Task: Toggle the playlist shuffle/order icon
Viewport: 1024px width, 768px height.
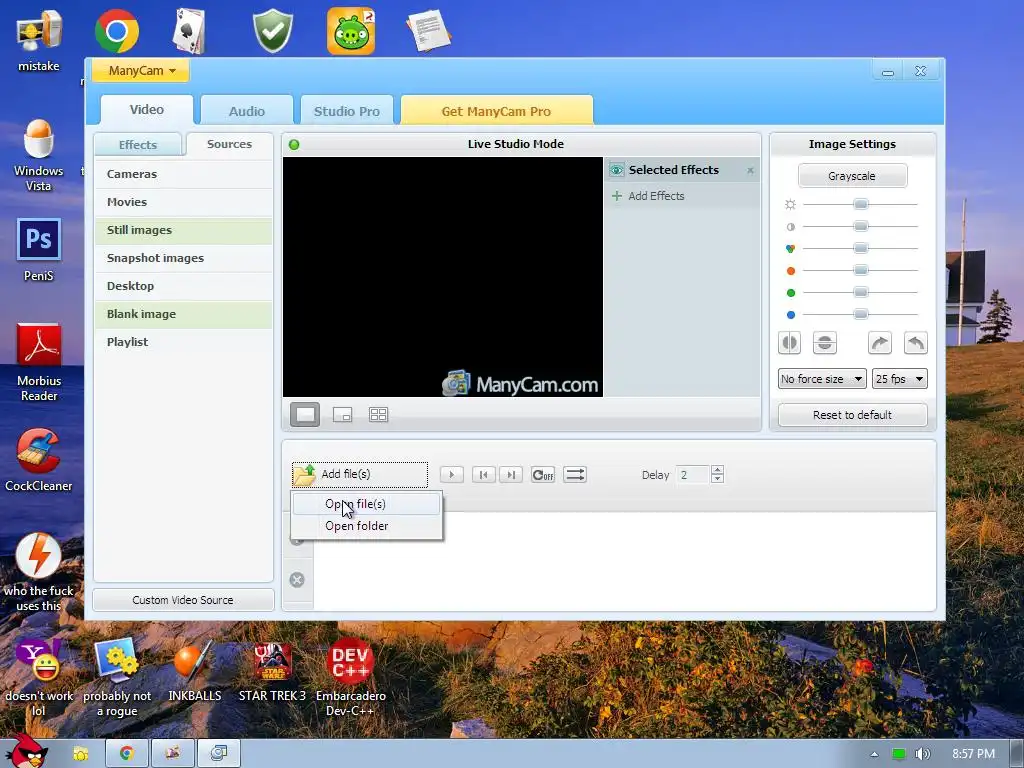Action: [575, 475]
